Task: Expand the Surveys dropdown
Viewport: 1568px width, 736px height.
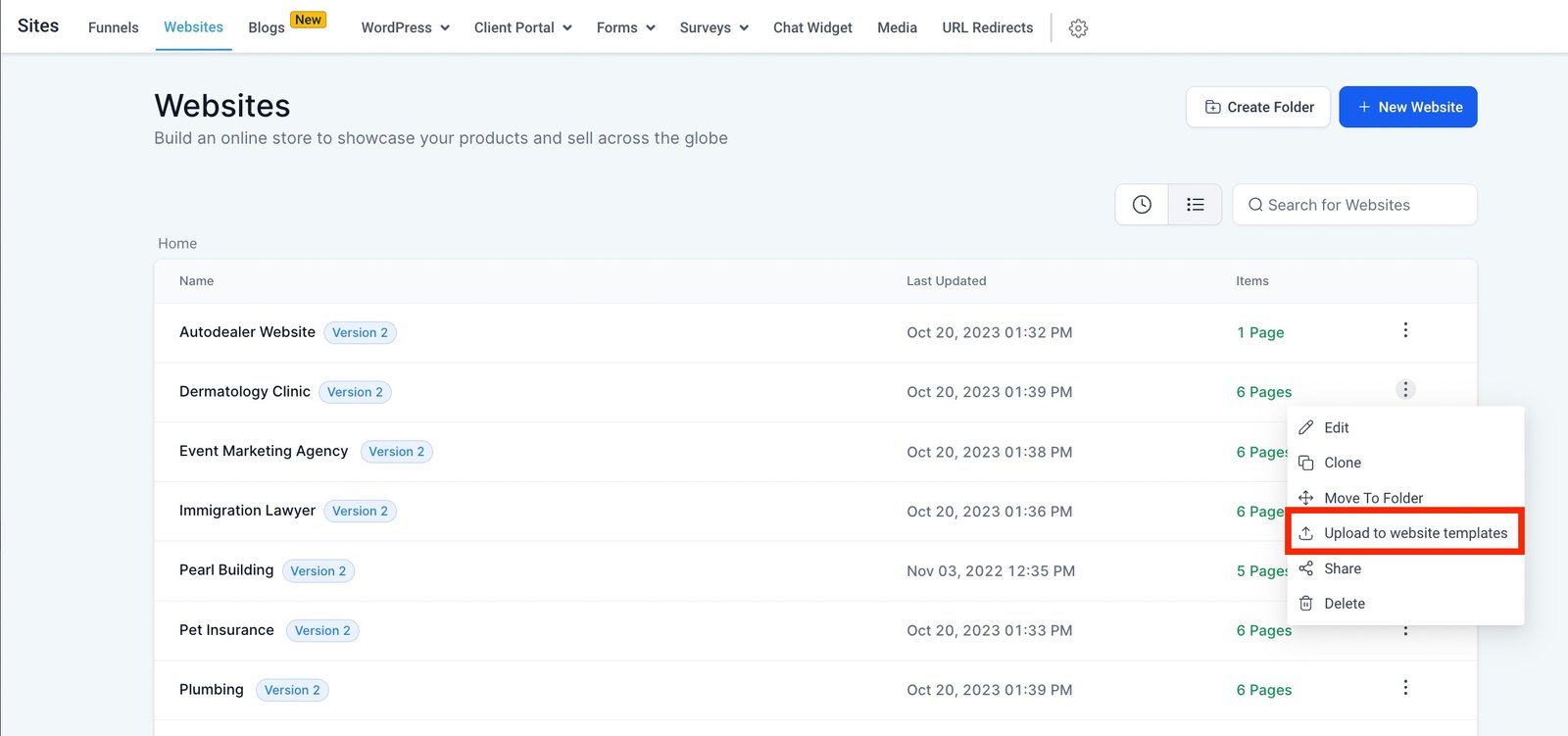Action: [x=713, y=27]
